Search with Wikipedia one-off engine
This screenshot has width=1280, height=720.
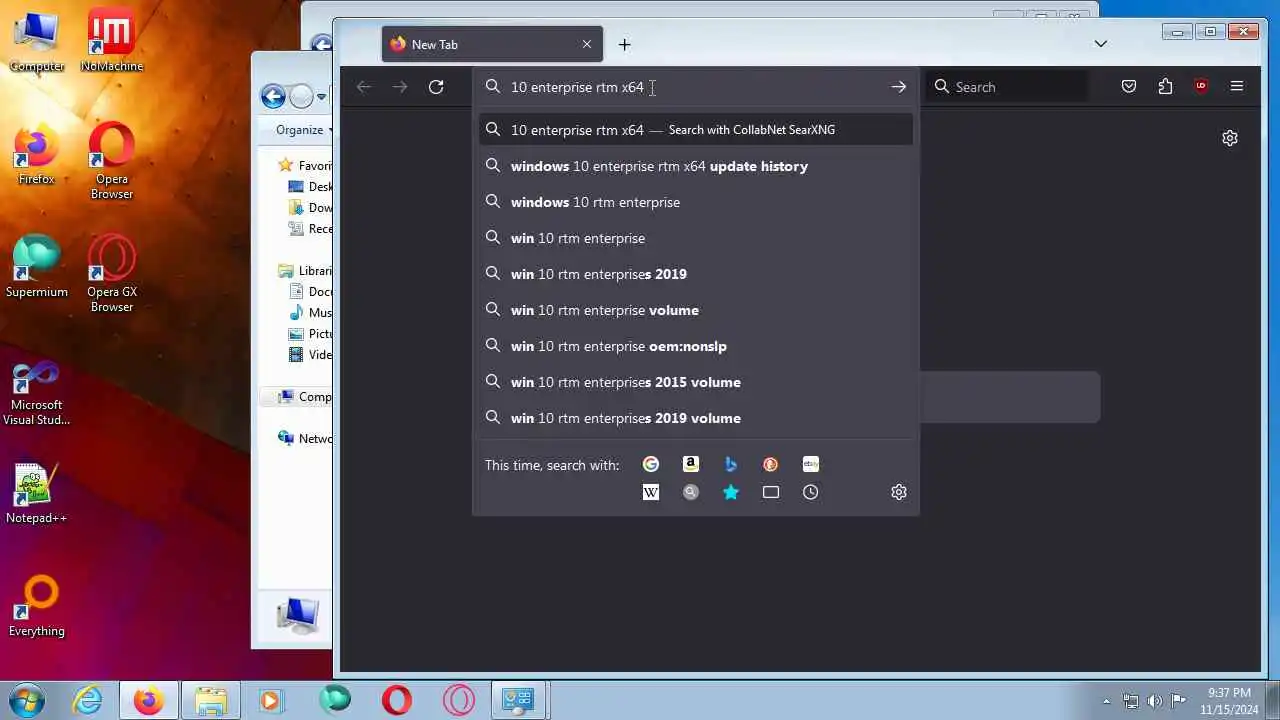tap(651, 492)
